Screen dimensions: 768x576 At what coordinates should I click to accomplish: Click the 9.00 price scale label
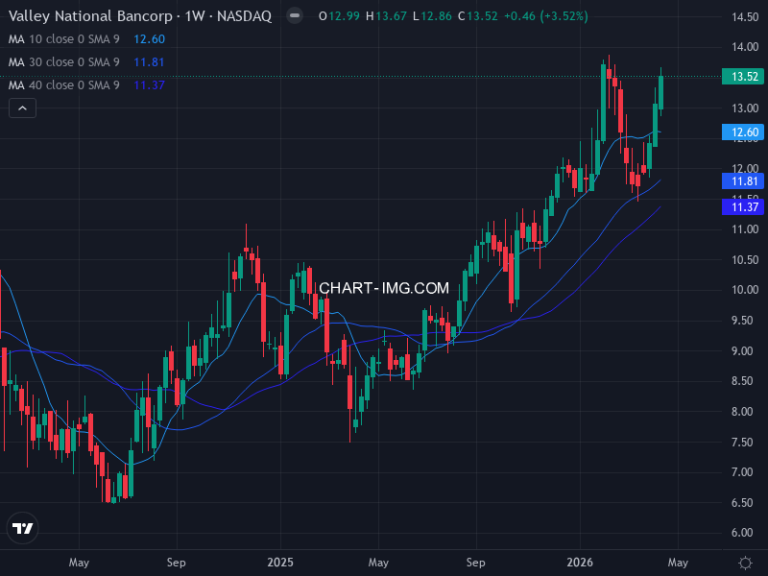745,351
